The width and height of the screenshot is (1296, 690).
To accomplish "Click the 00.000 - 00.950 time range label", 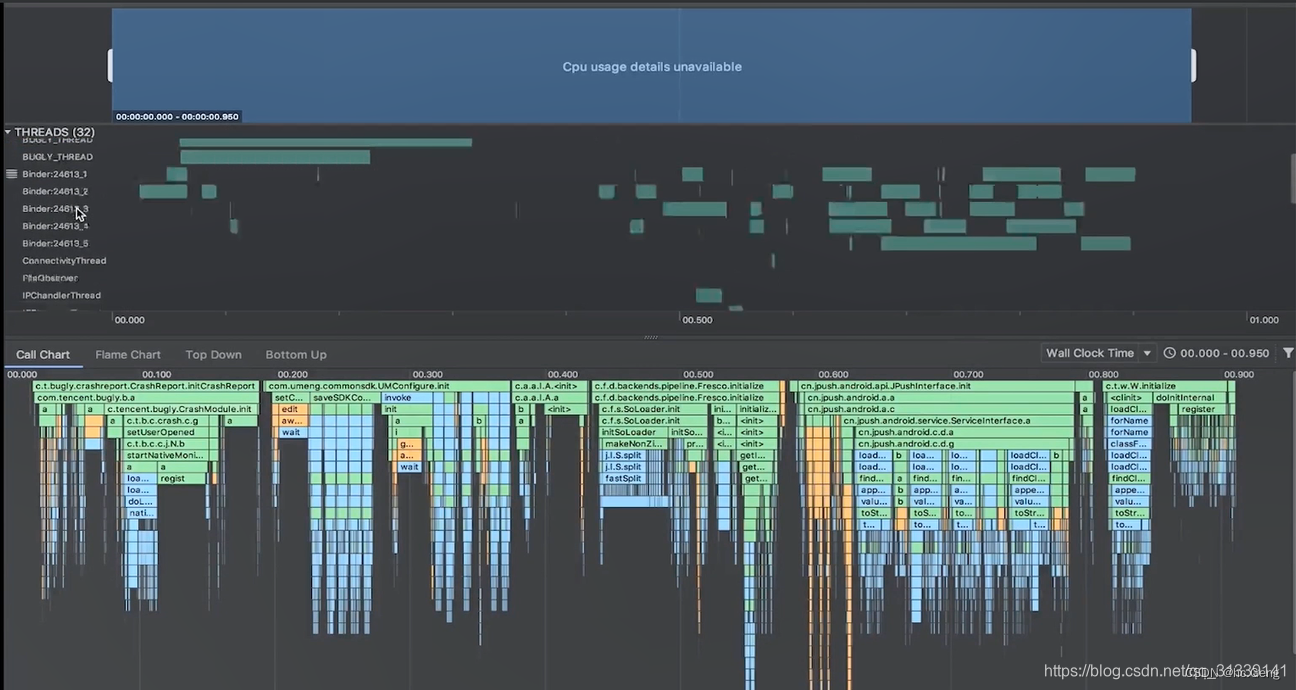I will (x=1224, y=353).
